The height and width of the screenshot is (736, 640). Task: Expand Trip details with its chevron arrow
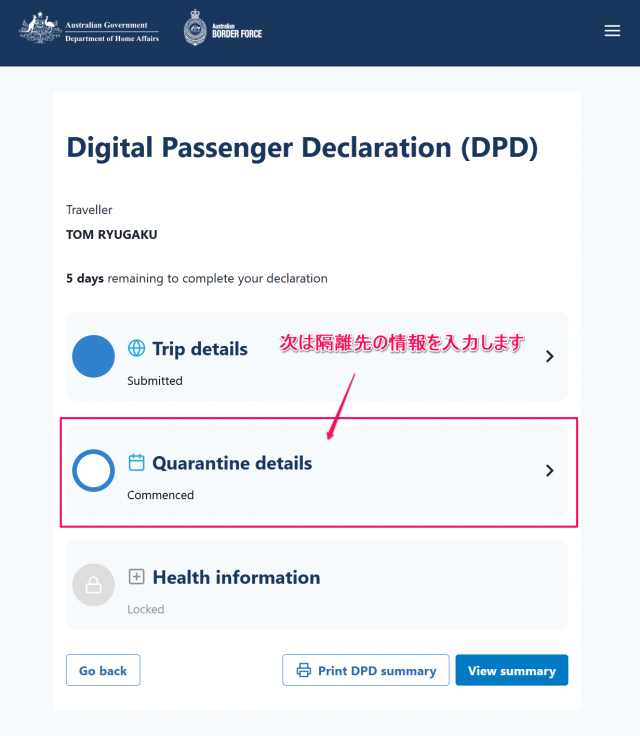[x=550, y=356]
